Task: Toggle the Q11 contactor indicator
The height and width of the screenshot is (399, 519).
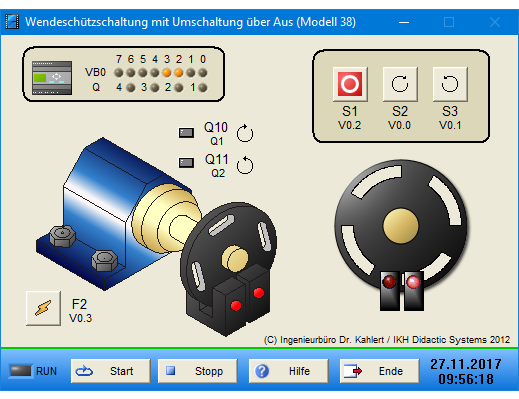Action: (x=186, y=163)
